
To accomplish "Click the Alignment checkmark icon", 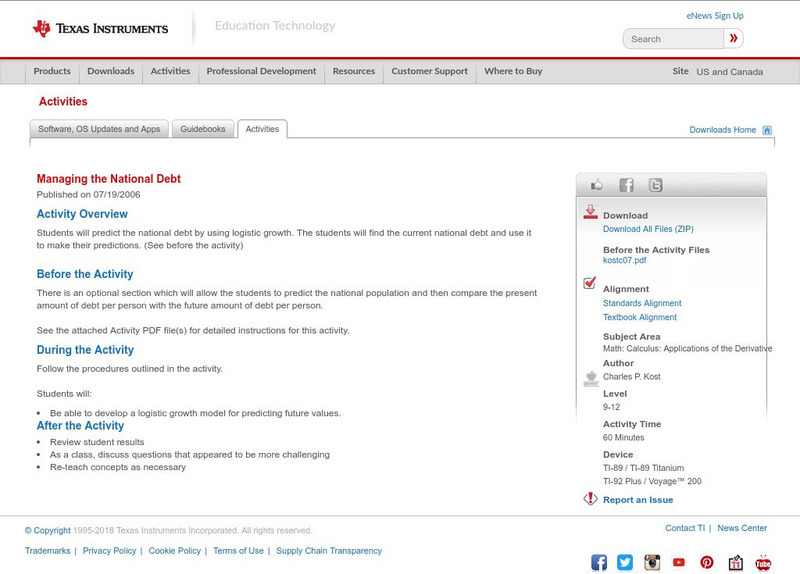I will pos(590,283).
